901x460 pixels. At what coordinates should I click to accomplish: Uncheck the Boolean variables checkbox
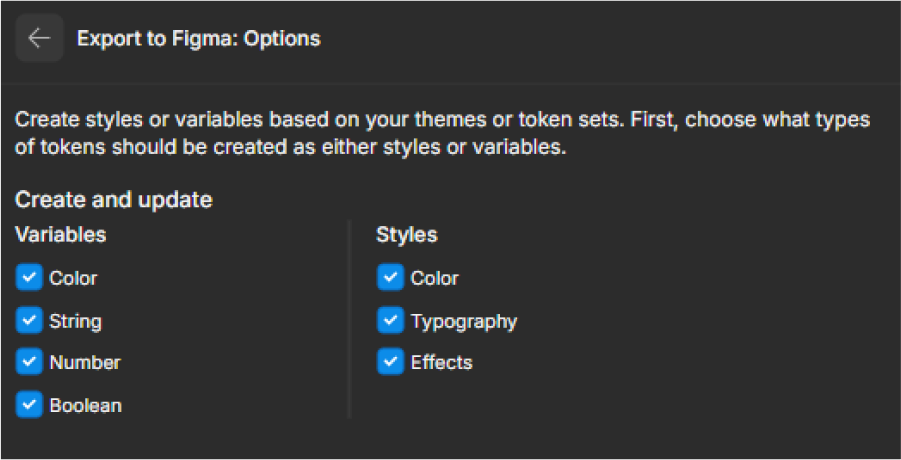(x=29, y=405)
